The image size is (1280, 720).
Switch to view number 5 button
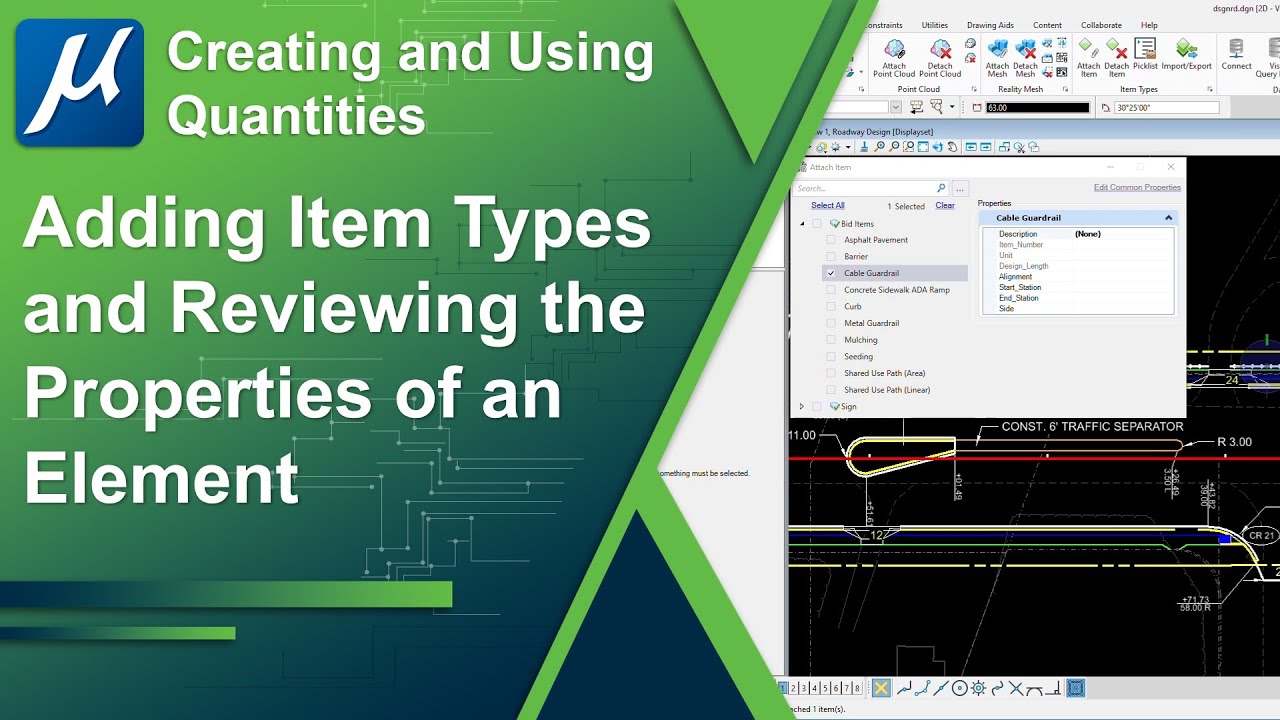click(825, 688)
